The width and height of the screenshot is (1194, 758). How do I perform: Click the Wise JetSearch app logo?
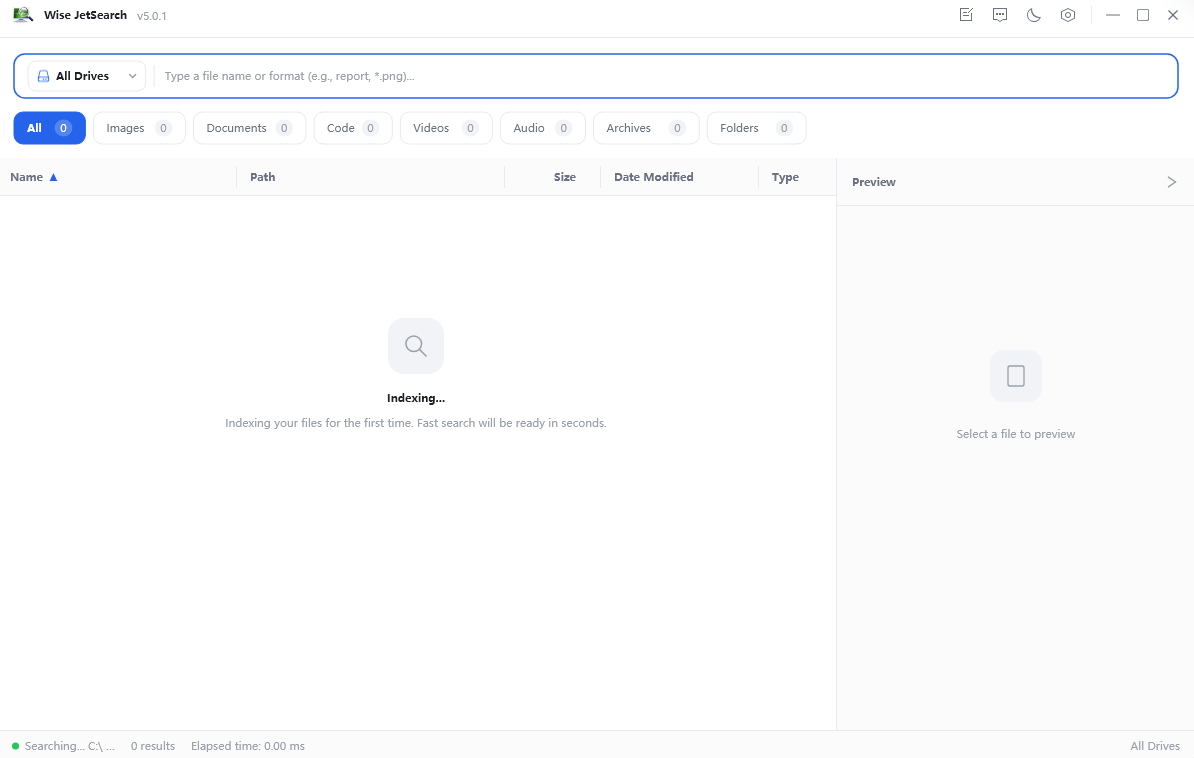23,14
